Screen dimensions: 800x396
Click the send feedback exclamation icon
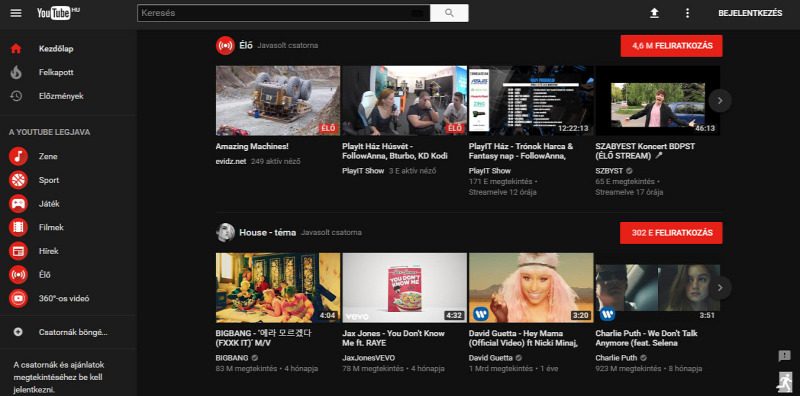click(x=784, y=356)
